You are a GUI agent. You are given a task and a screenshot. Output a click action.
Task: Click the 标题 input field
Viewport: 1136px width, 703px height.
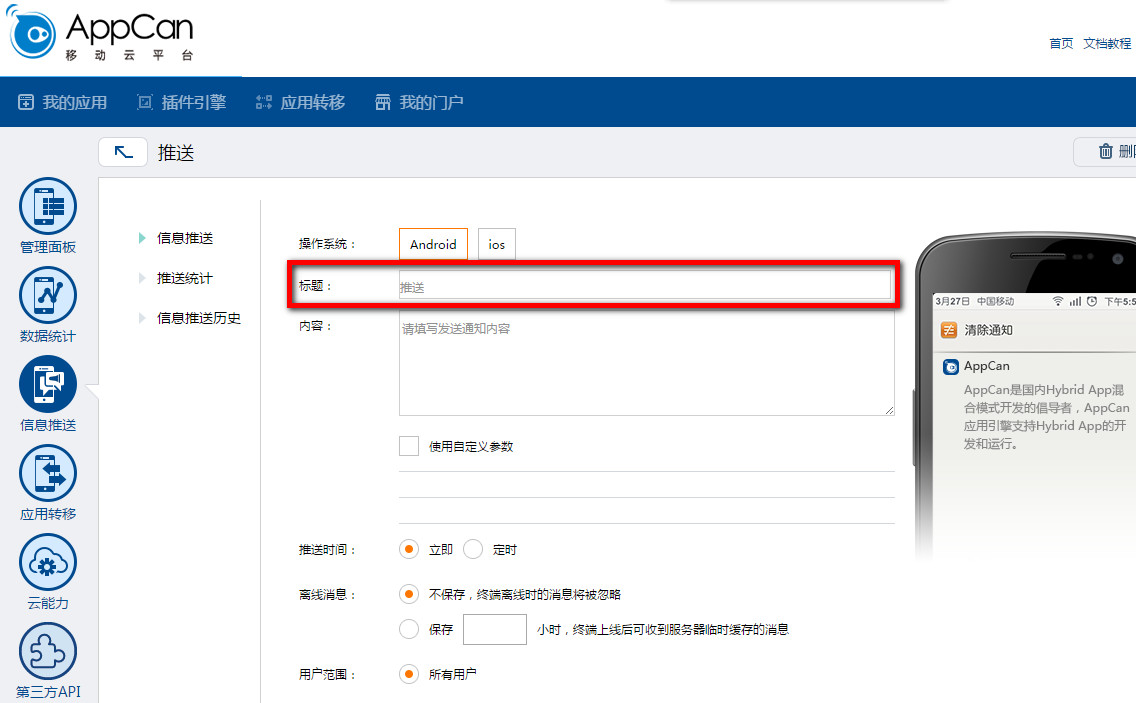click(645, 285)
